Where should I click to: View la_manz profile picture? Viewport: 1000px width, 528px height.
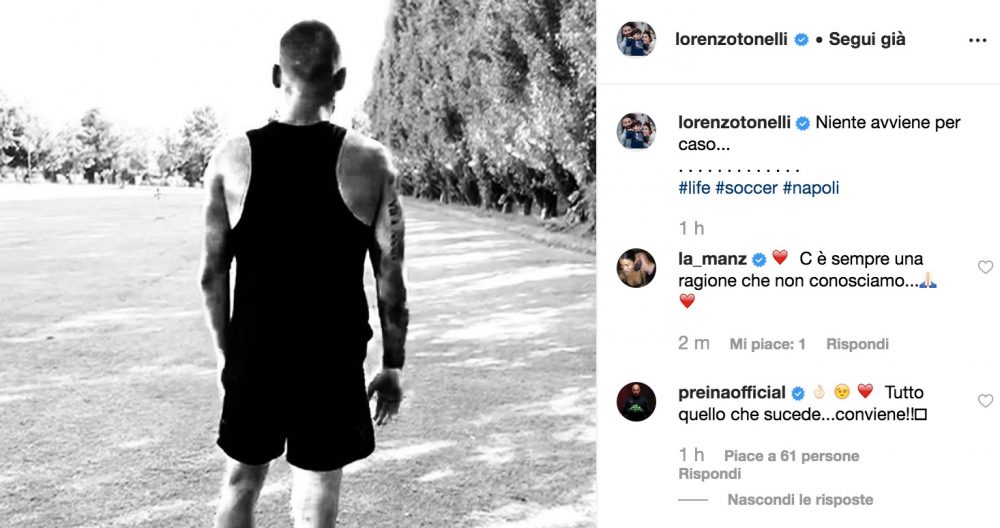[x=636, y=268]
